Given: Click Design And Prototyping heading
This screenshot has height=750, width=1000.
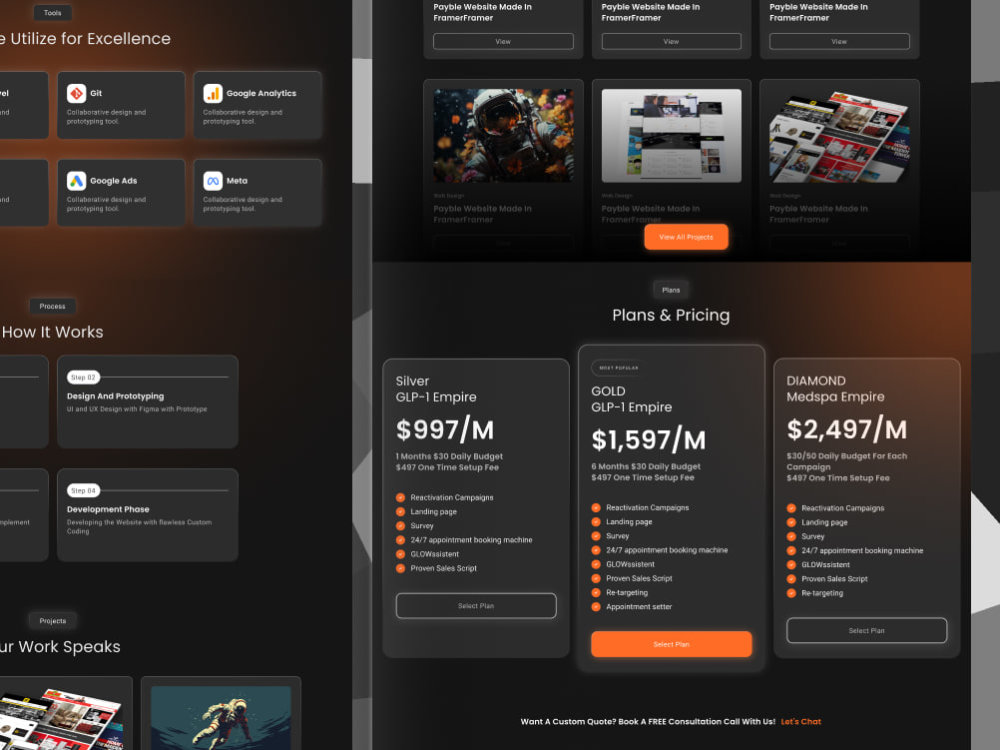Looking at the screenshot, I should pos(115,396).
